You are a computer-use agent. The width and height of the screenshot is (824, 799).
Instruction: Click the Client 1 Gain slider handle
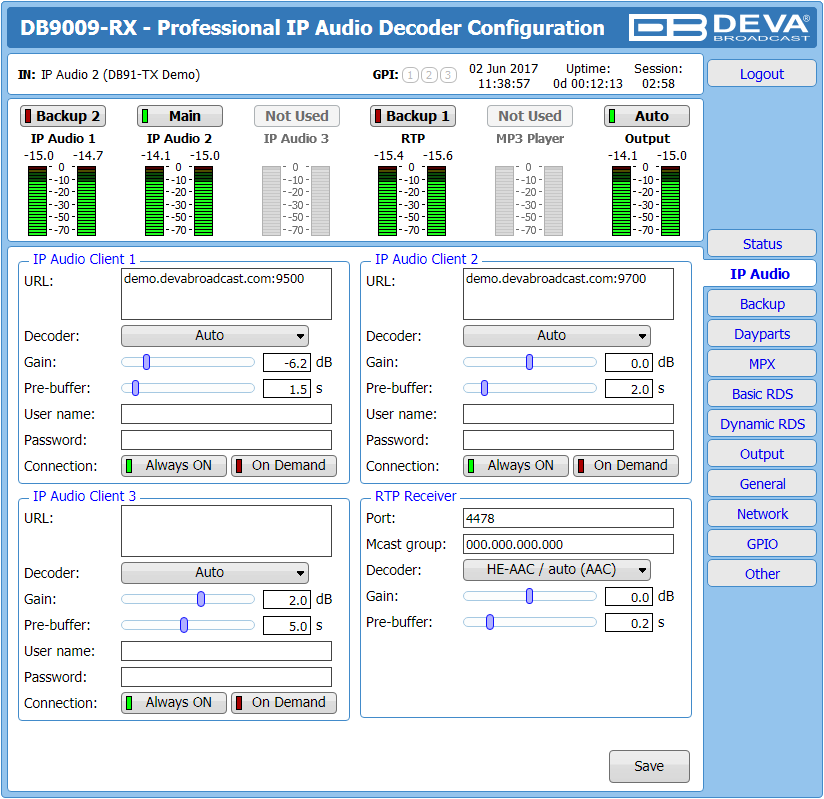point(147,362)
